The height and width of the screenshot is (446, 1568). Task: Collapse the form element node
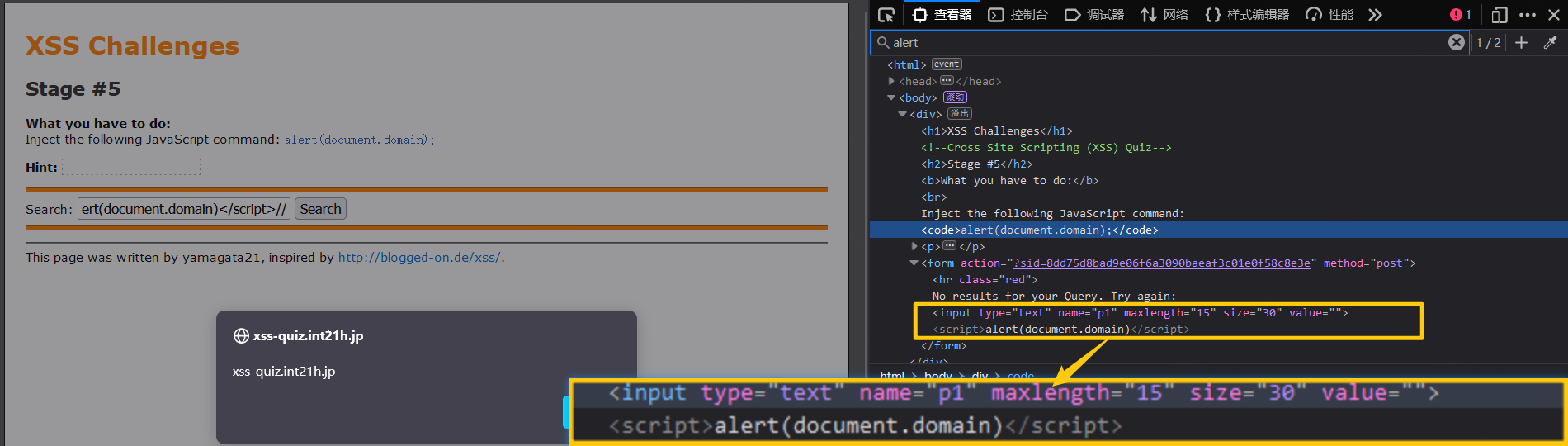(x=914, y=263)
